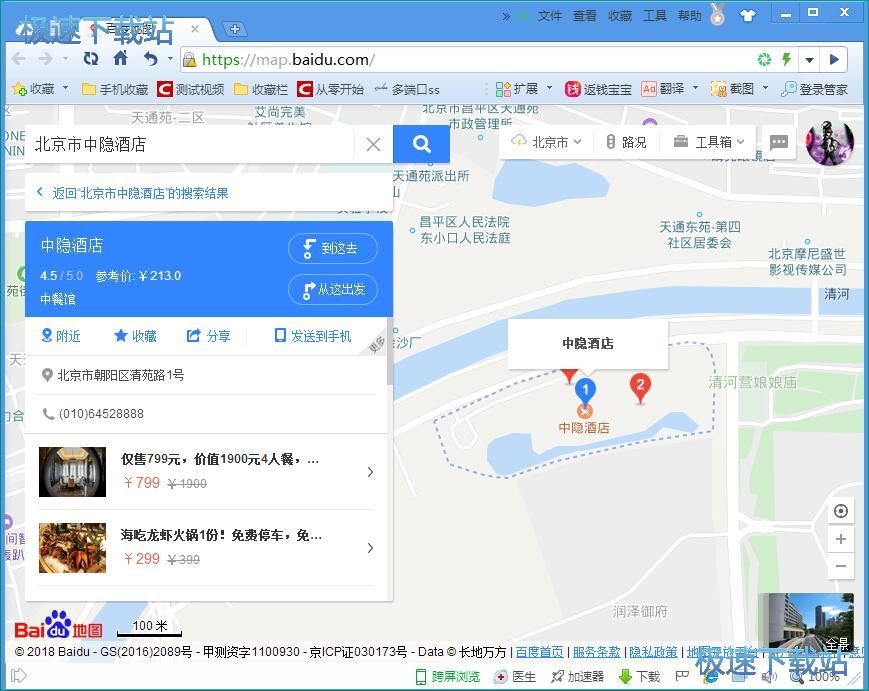Screen dimensions: 869x691
Task: Open the 下载 downloads status item
Action: coord(640,676)
